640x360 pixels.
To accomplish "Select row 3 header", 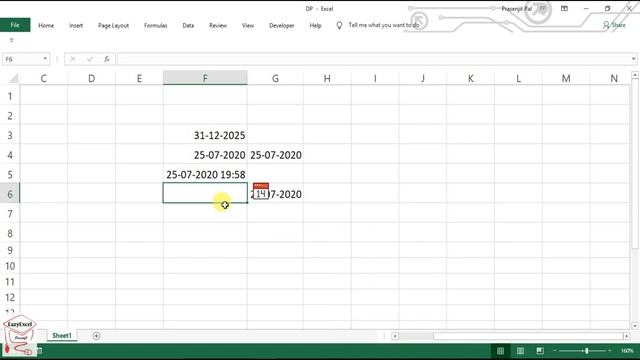I will click(x=10, y=136).
